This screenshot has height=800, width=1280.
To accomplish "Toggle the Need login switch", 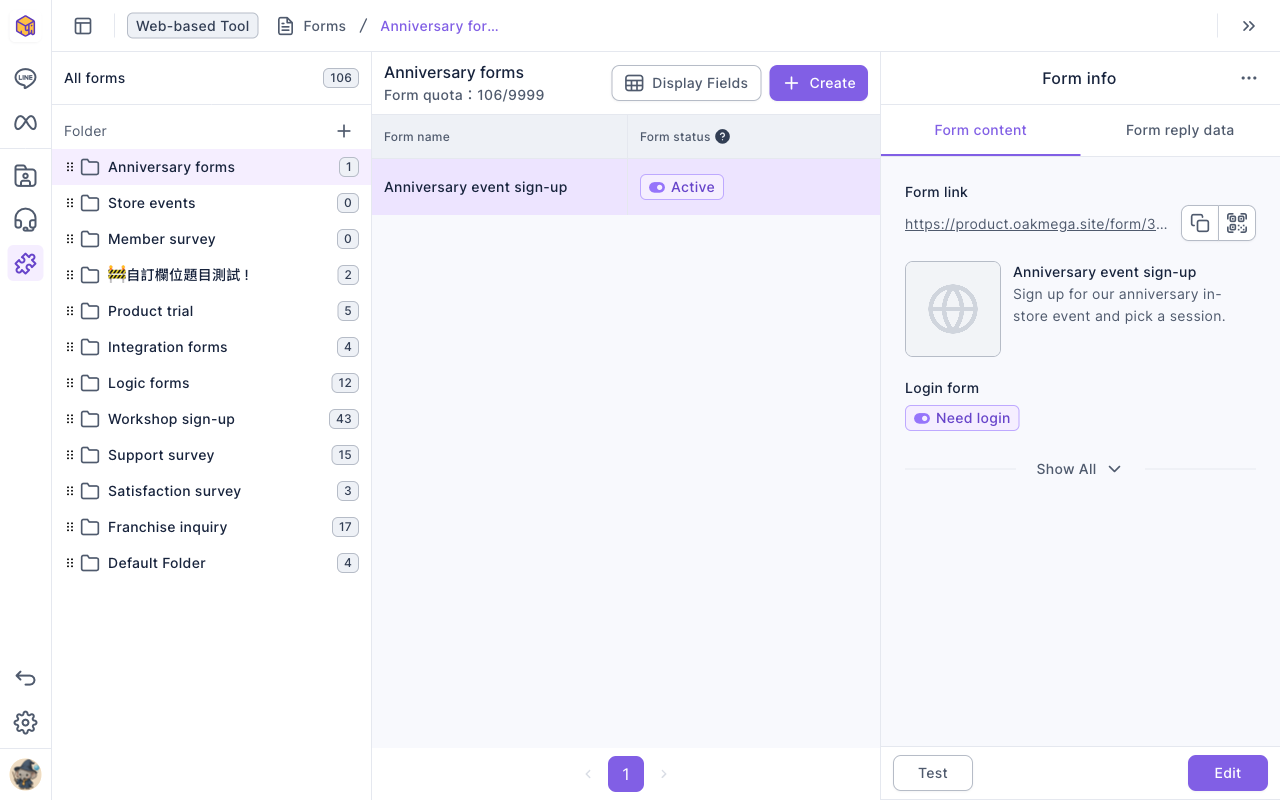I will pyautogui.click(x=922, y=418).
